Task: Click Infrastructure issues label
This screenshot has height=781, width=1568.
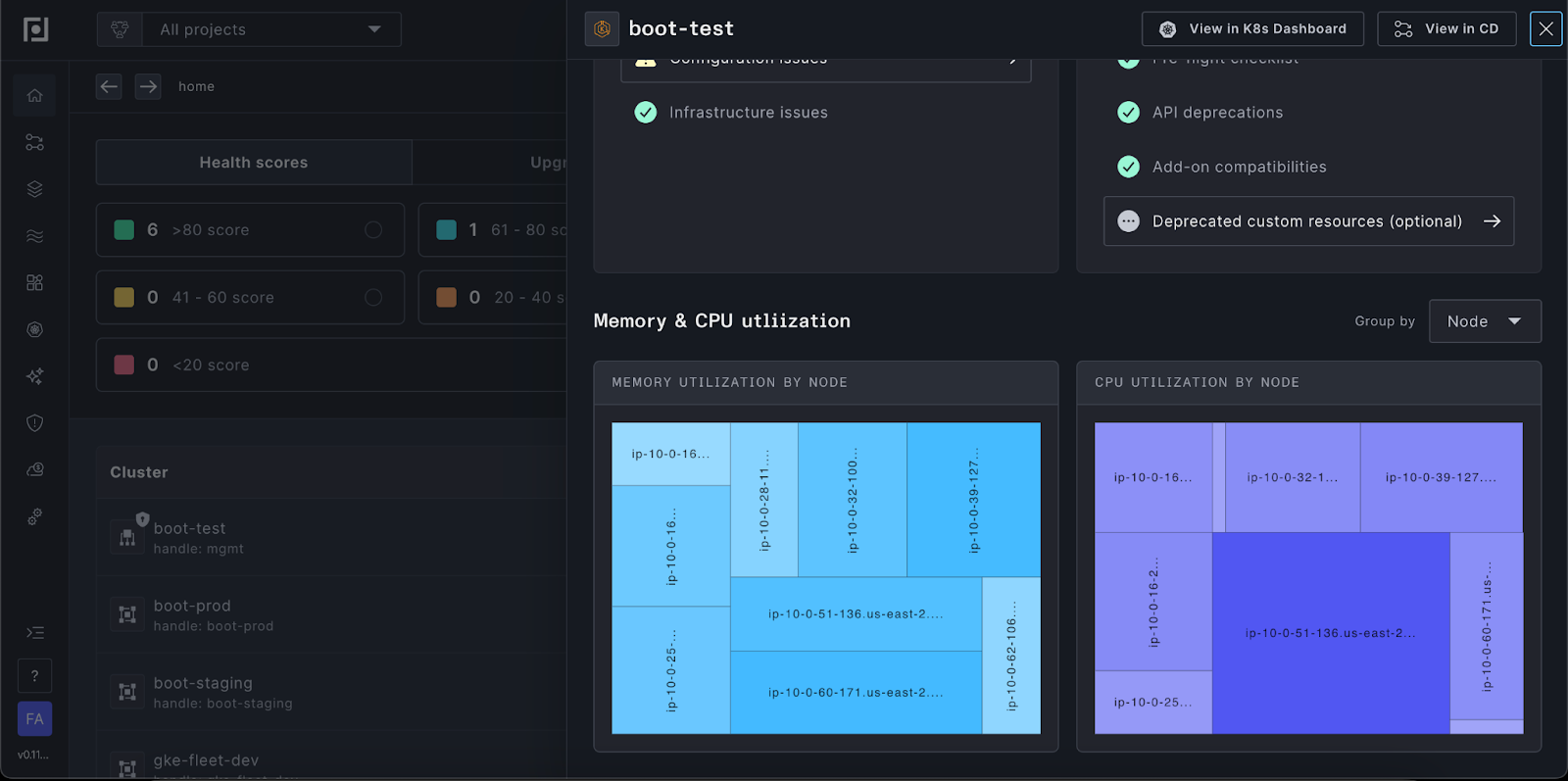Action: tap(749, 113)
